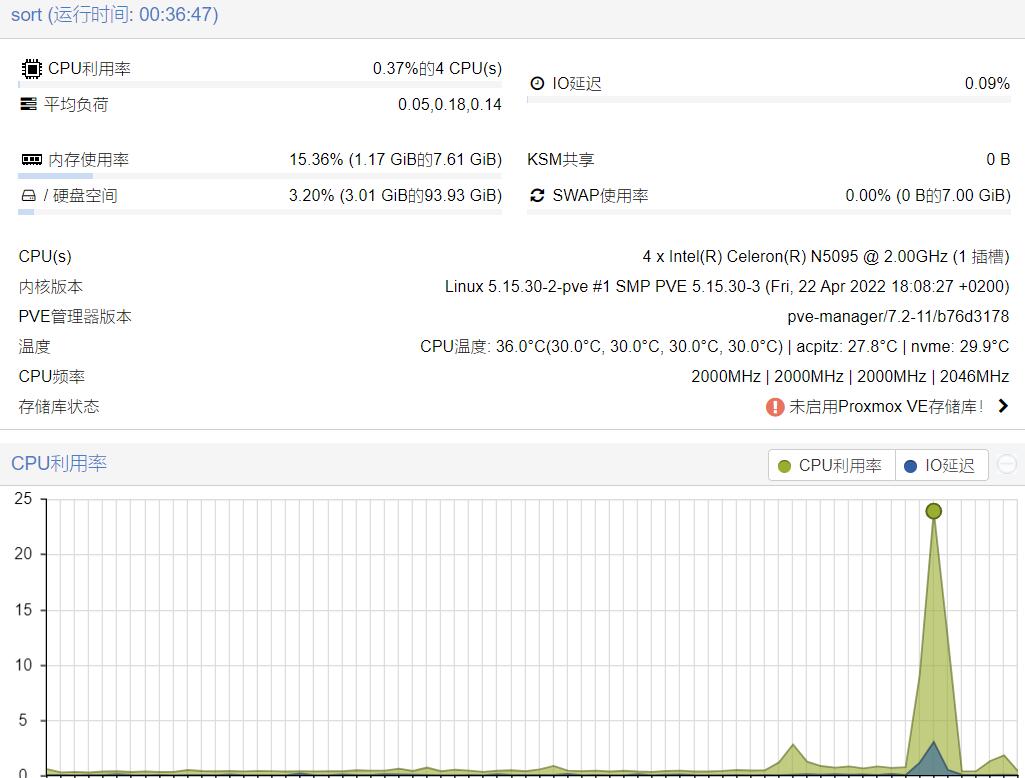Click the 25 tick on chart y-axis

coord(23,499)
